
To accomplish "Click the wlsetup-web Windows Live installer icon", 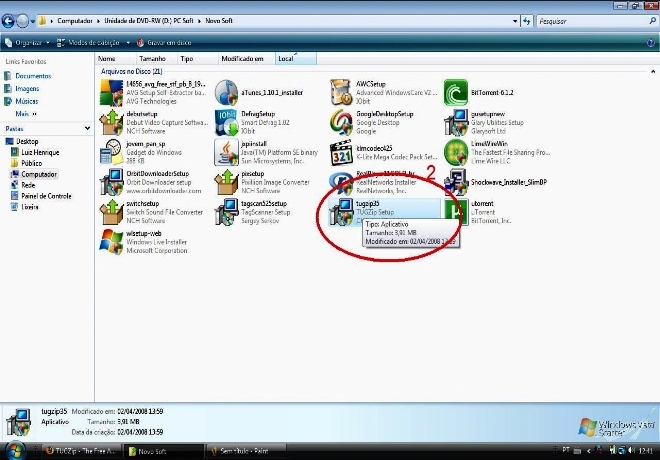I will [x=112, y=240].
